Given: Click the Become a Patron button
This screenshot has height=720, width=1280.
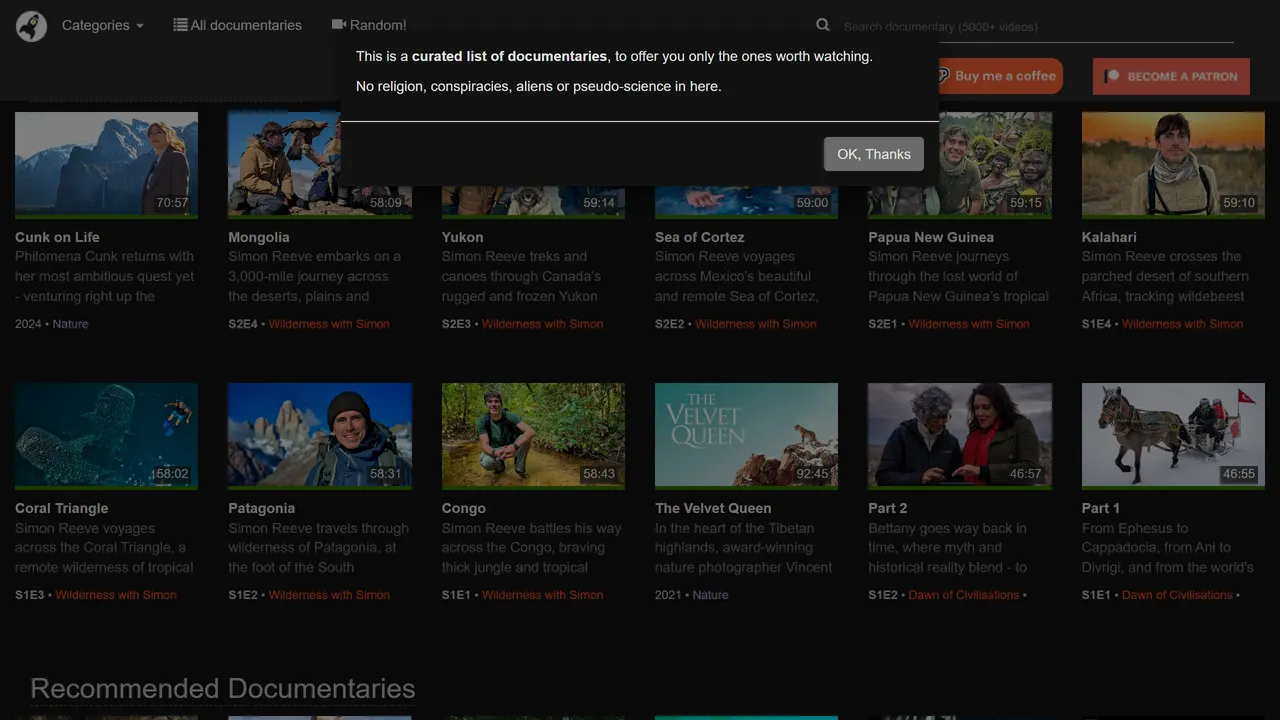Looking at the screenshot, I should point(1171,76).
